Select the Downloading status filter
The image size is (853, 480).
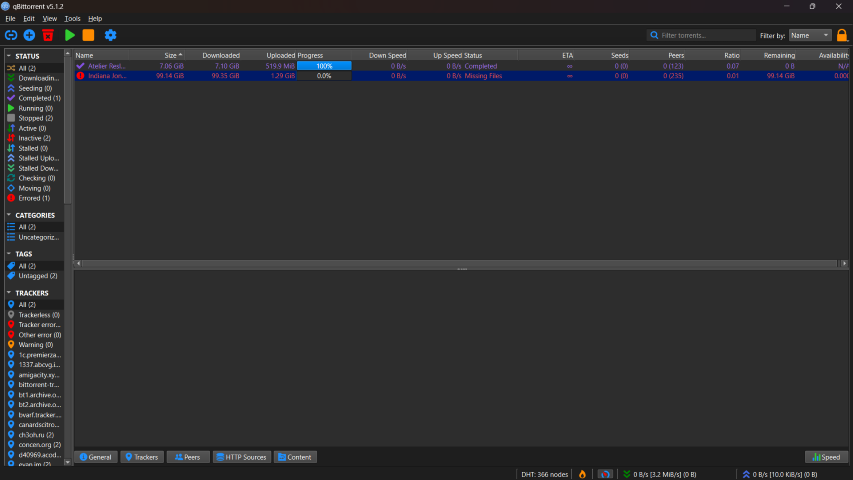(34, 78)
